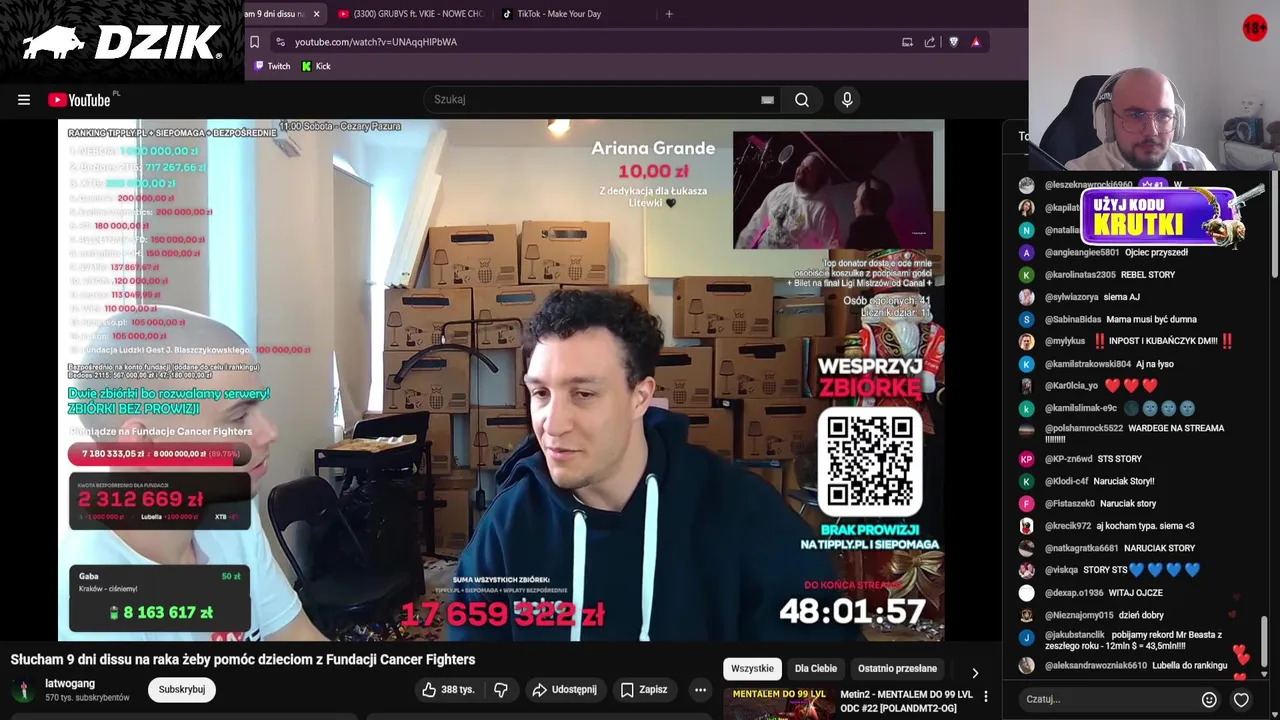
Task: Select the Ostatnio przesłane filter chip
Action: [897, 668]
